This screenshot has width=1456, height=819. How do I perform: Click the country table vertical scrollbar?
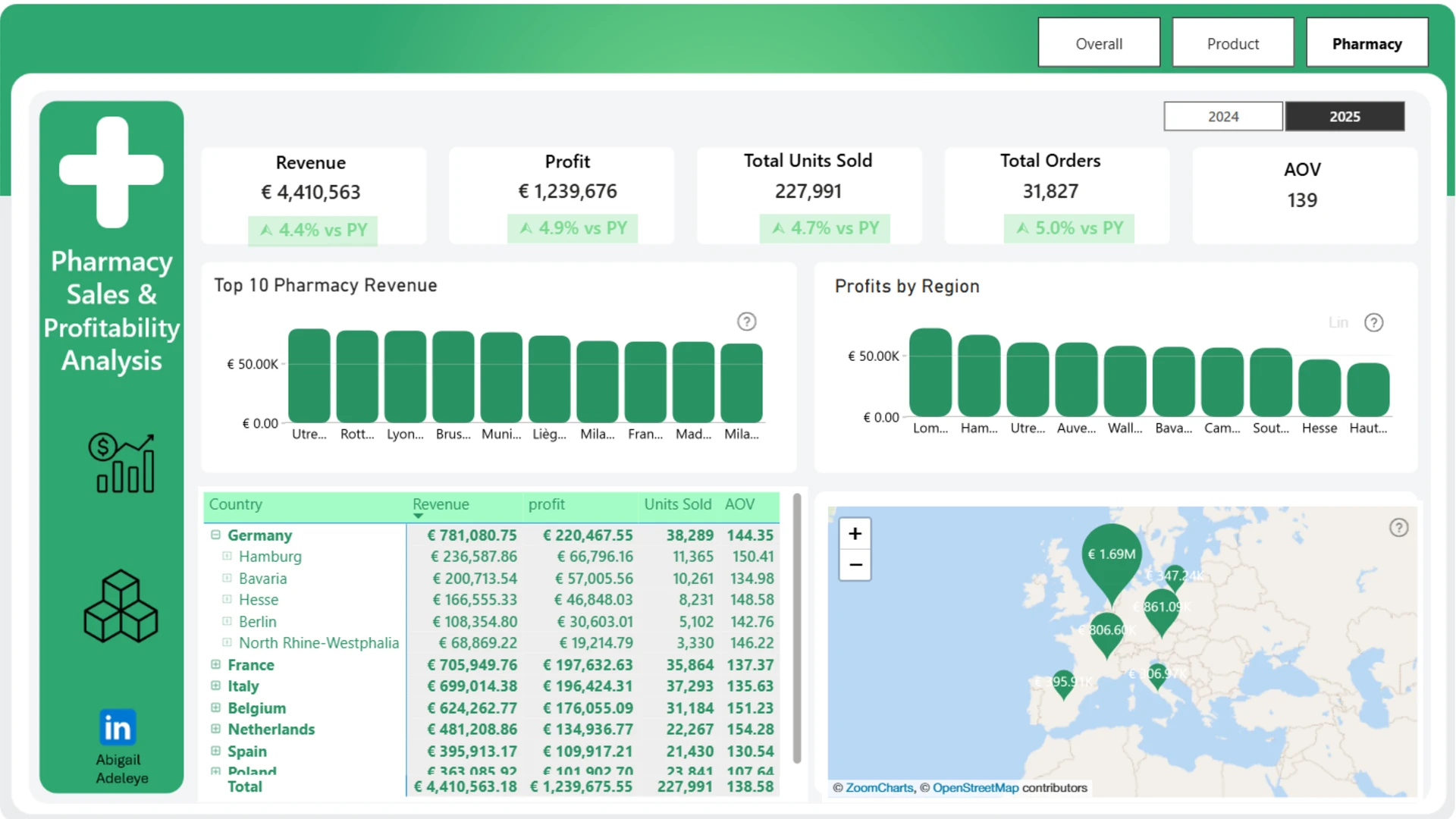(x=796, y=628)
